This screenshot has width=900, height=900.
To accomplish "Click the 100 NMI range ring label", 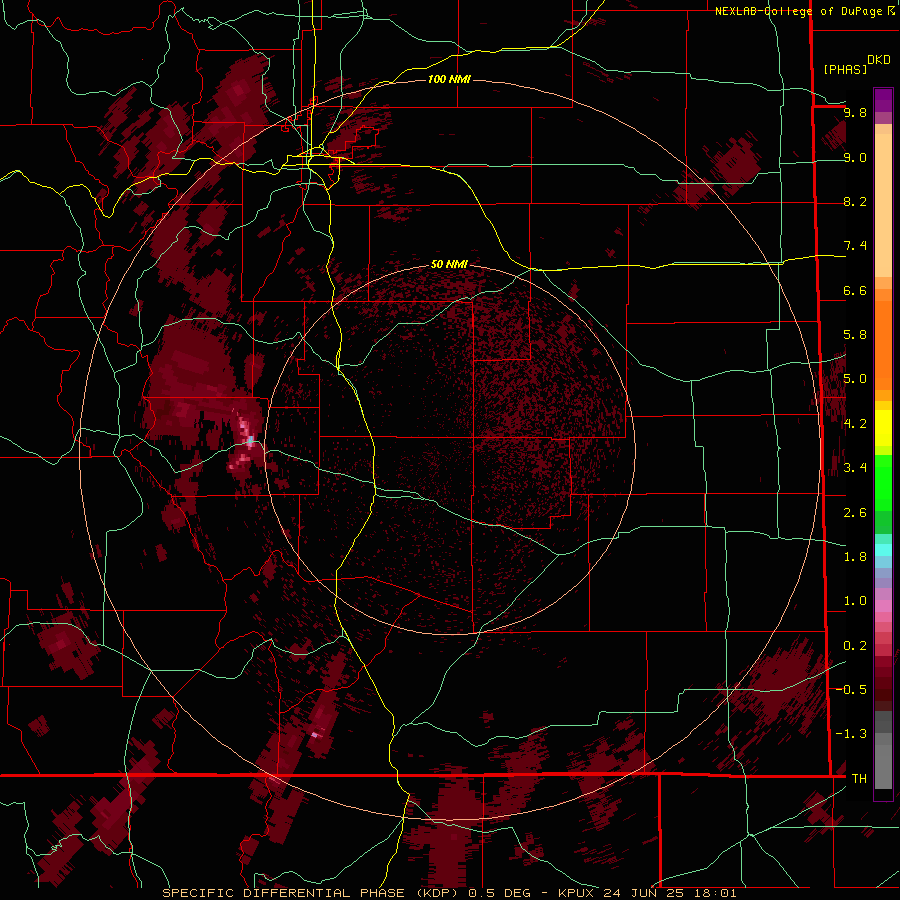I will pyautogui.click(x=449, y=79).
